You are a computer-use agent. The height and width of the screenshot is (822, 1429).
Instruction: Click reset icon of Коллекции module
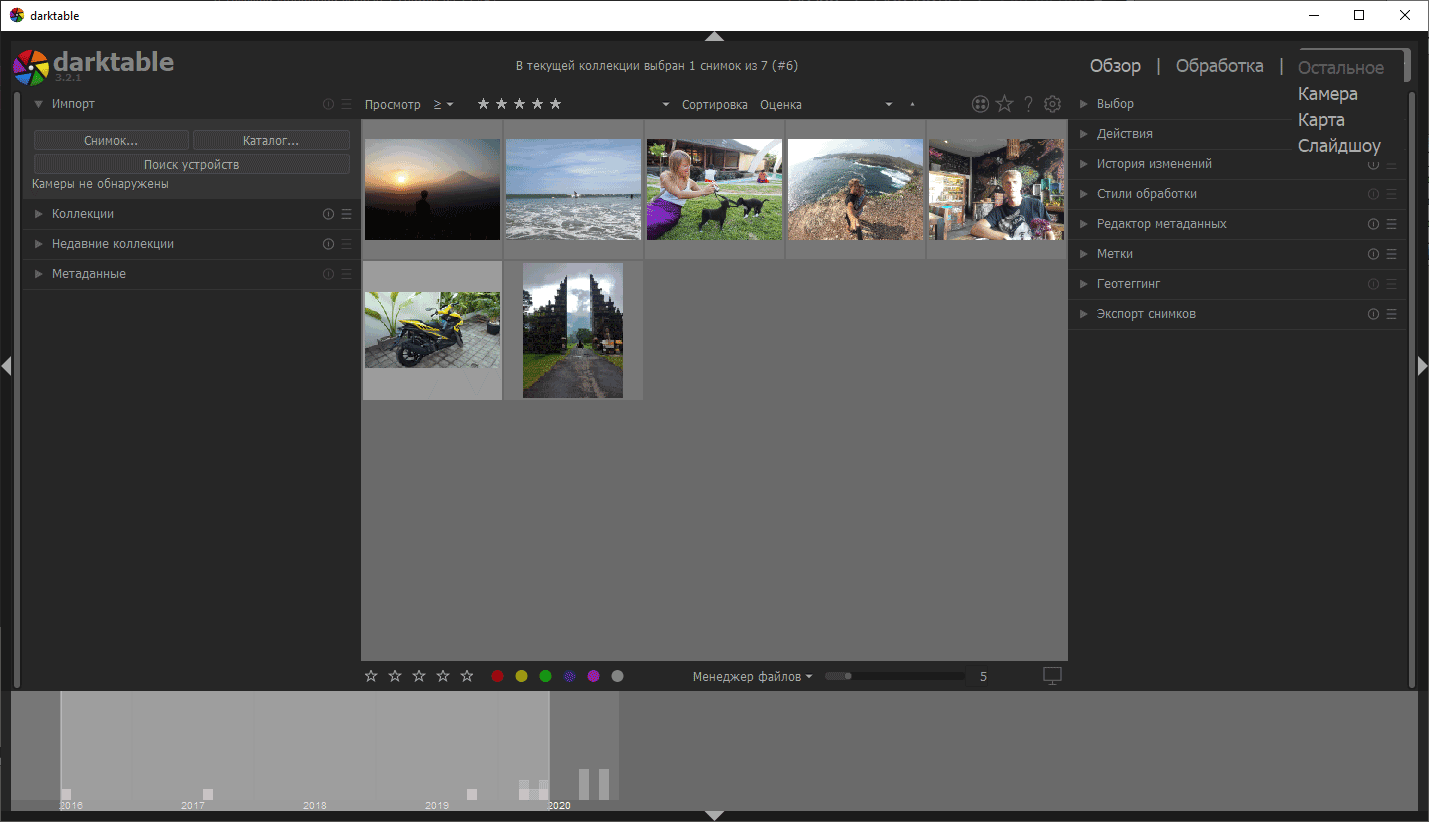click(x=329, y=214)
